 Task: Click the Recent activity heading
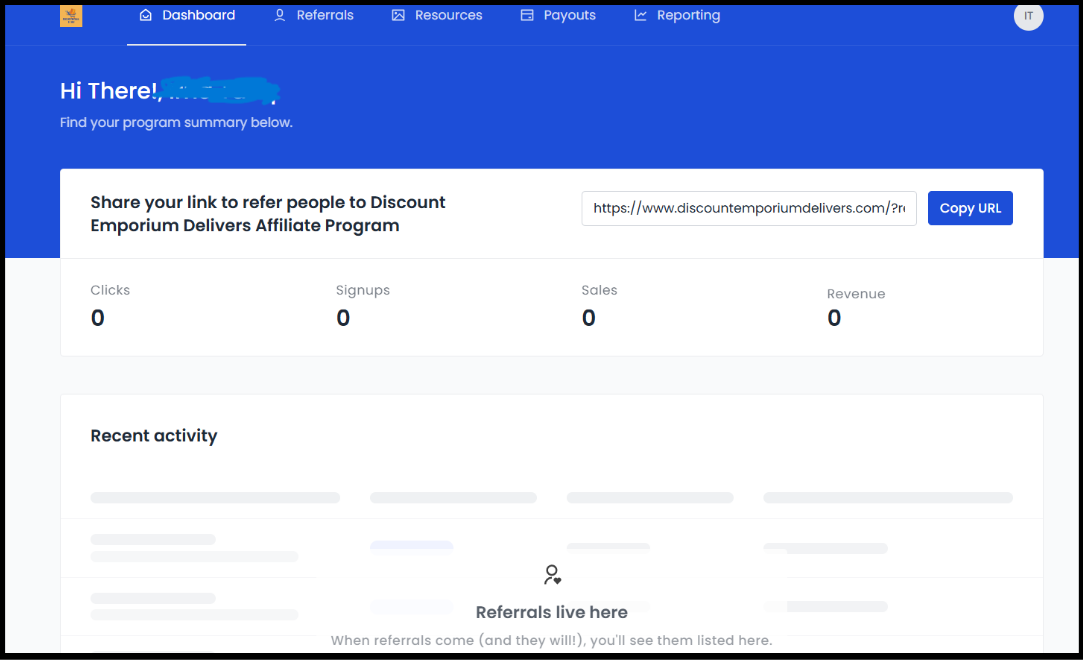(x=153, y=436)
